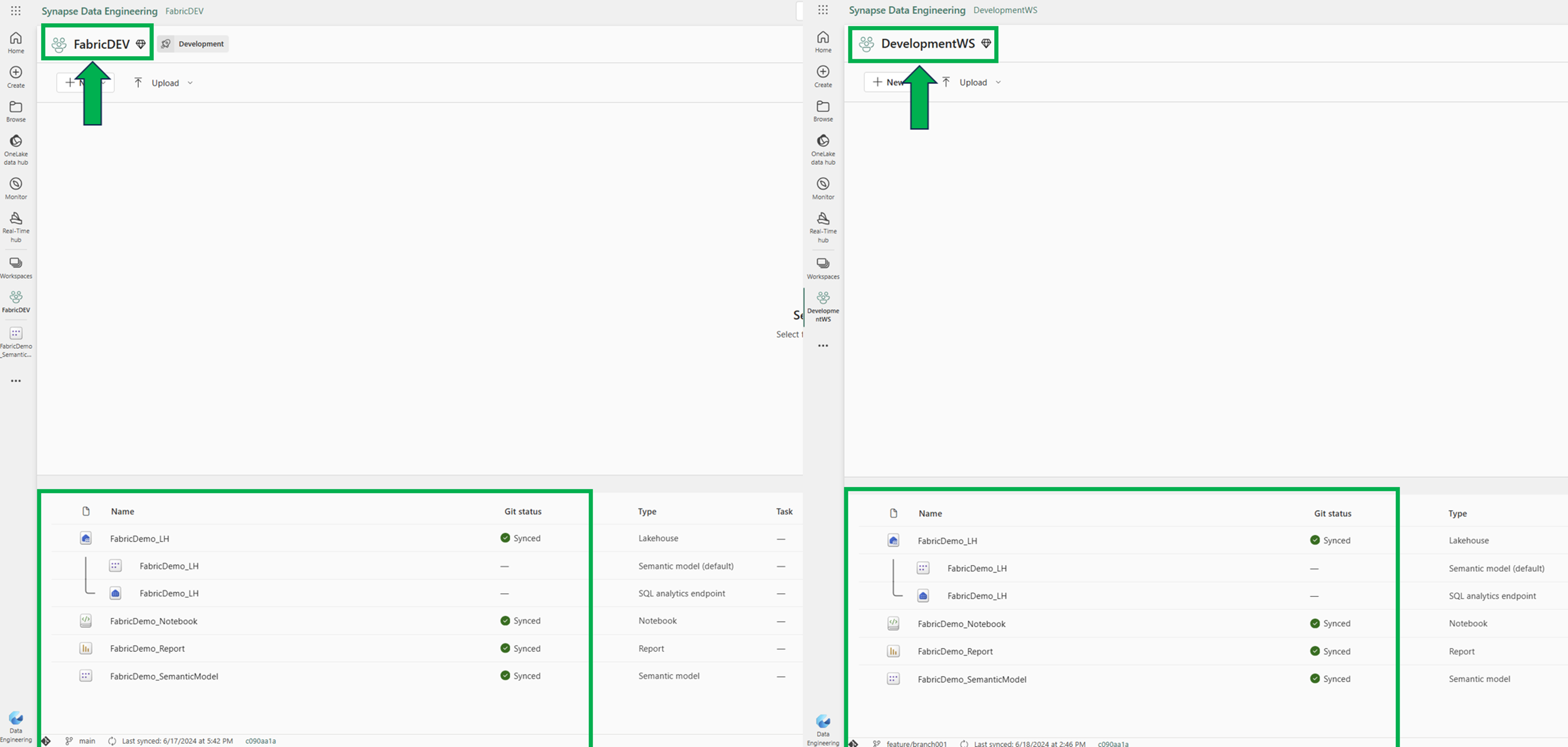This screenshot has width=1568, height=747.
Task: Click commit c090aa1a in FabricDEV status bar
Action: pyautogui.click(x=260, y=741)
